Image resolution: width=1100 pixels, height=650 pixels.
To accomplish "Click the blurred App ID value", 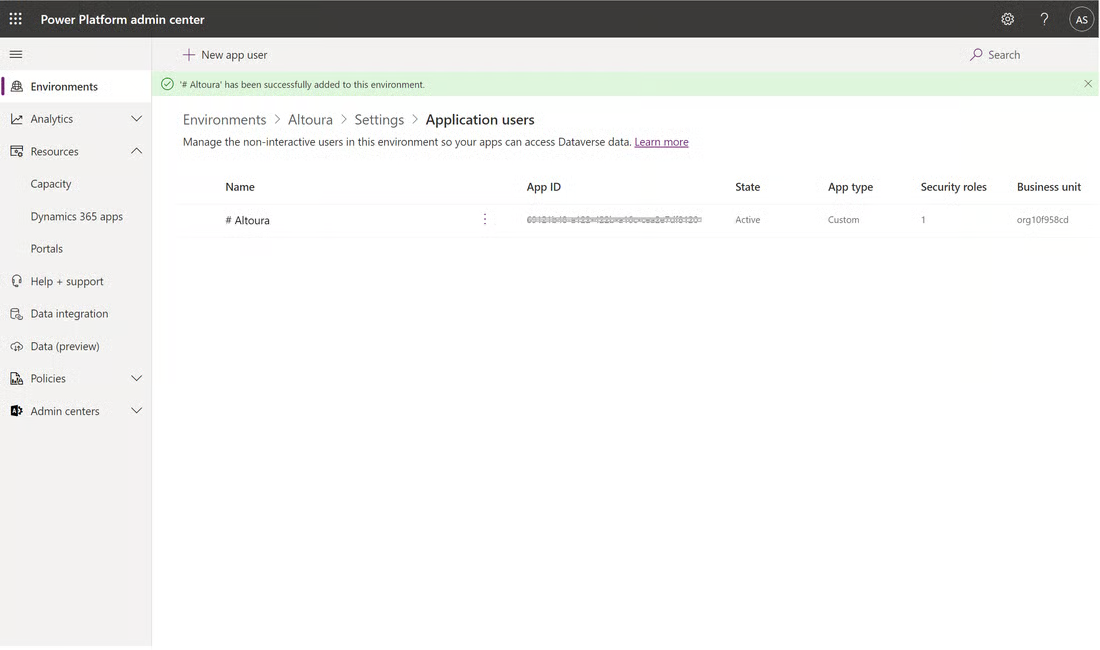I will point(614,219).
